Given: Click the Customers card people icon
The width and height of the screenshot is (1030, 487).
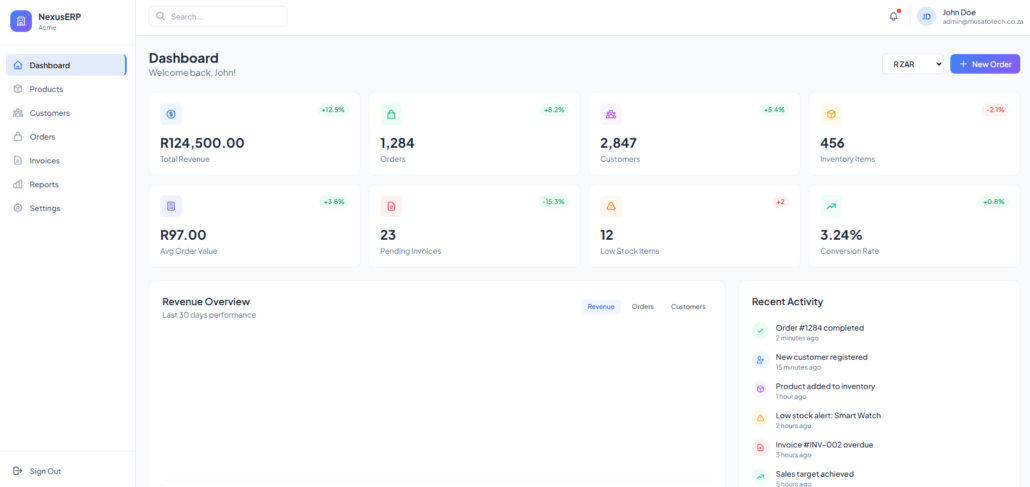Looking at the screenshot, I should 611,114.
